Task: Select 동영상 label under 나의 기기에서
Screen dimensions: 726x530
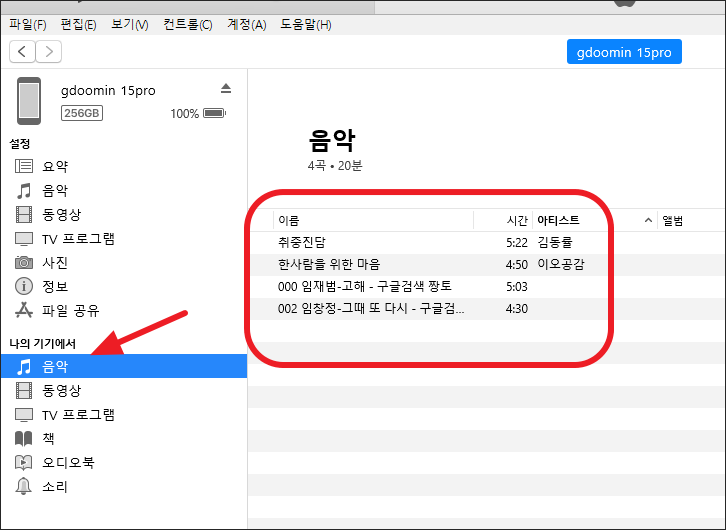Action: [62, 390]
